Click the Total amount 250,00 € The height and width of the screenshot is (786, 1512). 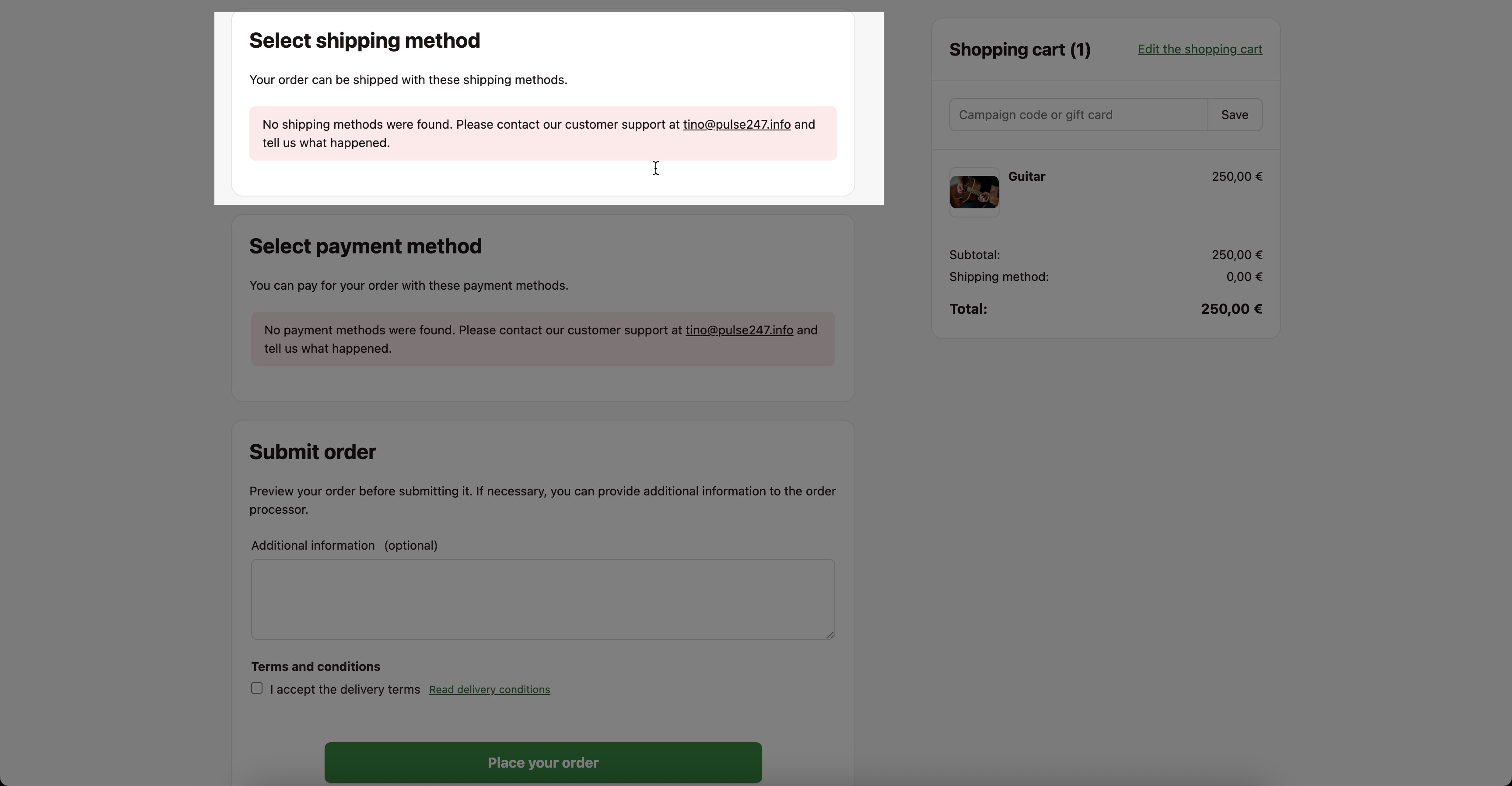[1231, 309]
